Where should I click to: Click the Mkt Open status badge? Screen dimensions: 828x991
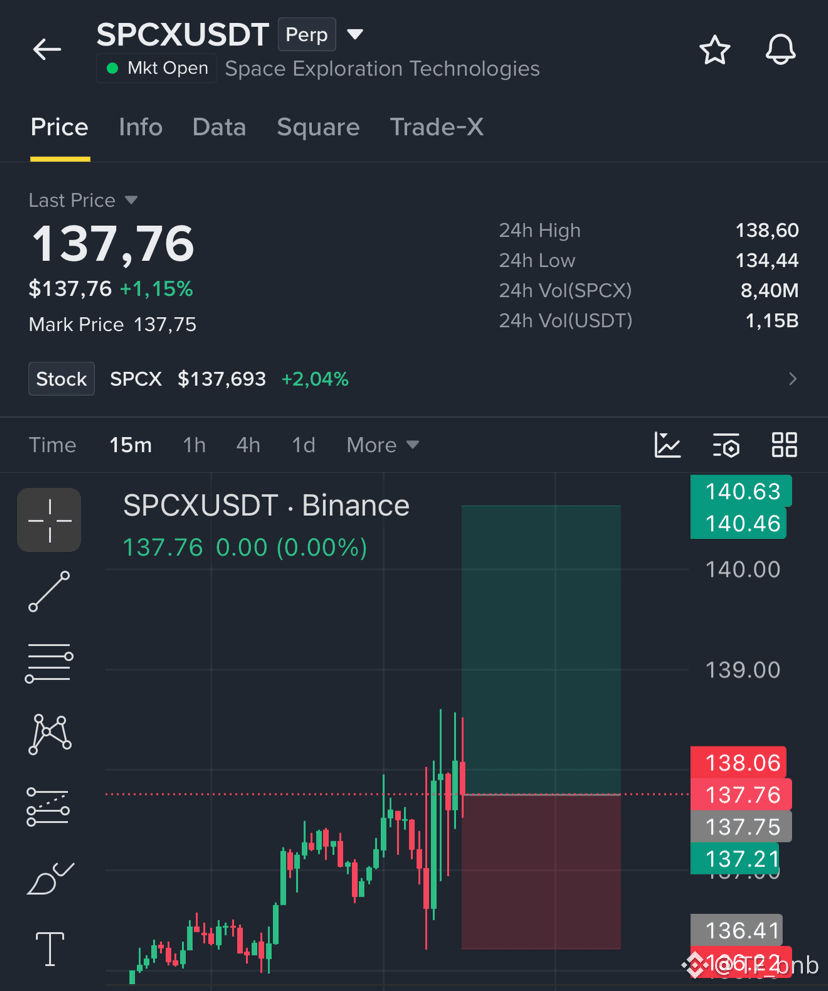click(157, 68)
